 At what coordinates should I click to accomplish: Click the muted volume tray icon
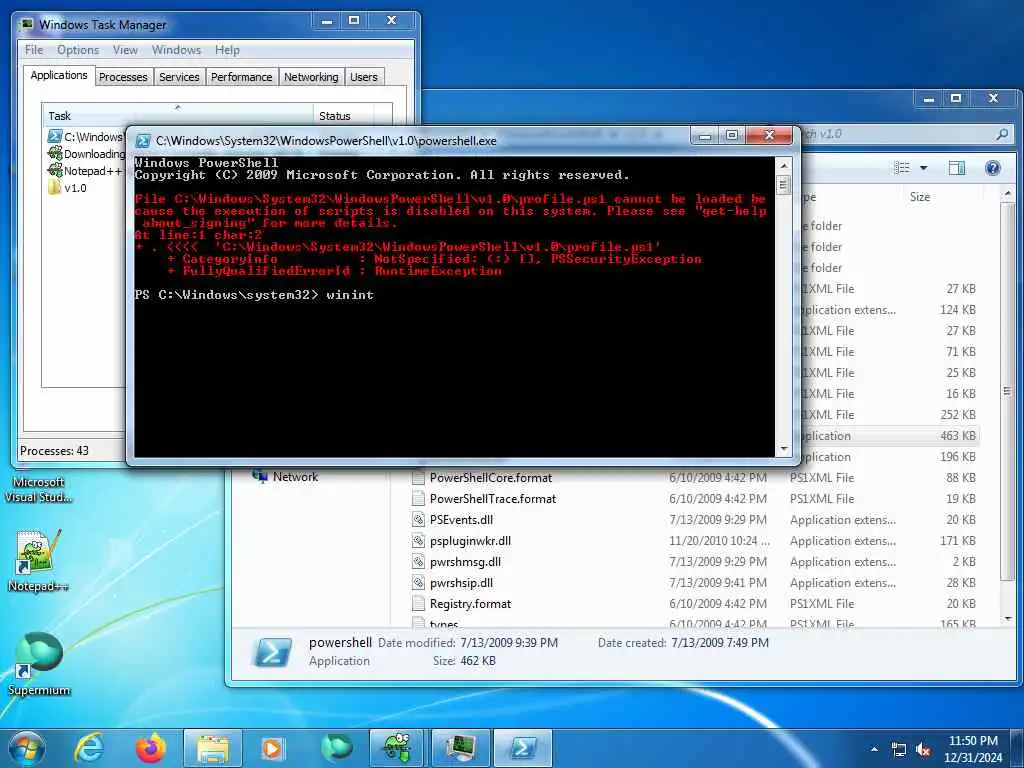tap(923, 750)
